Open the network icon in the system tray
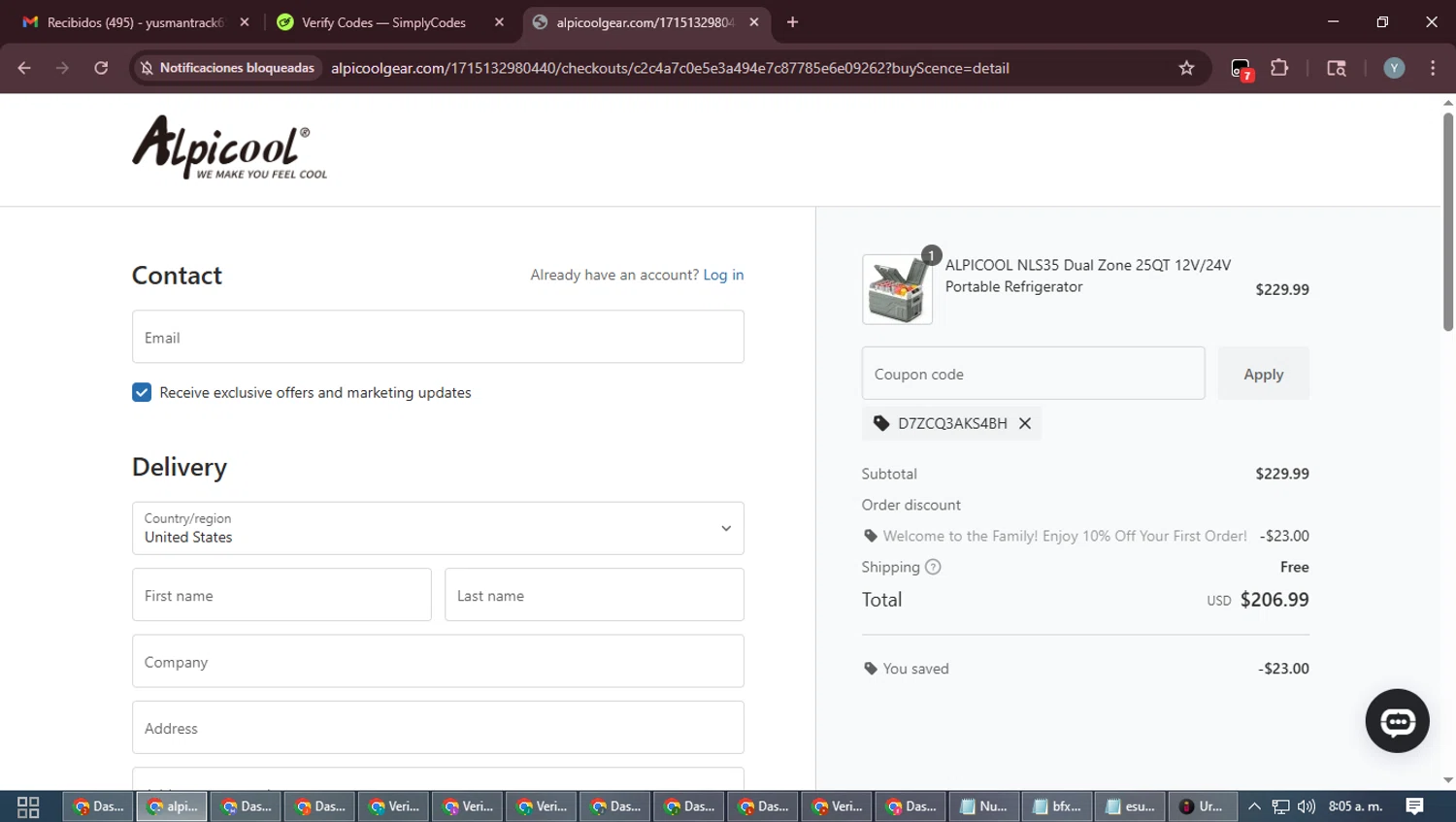This screenshot has height=822, width=1456. click(1280, 806)
